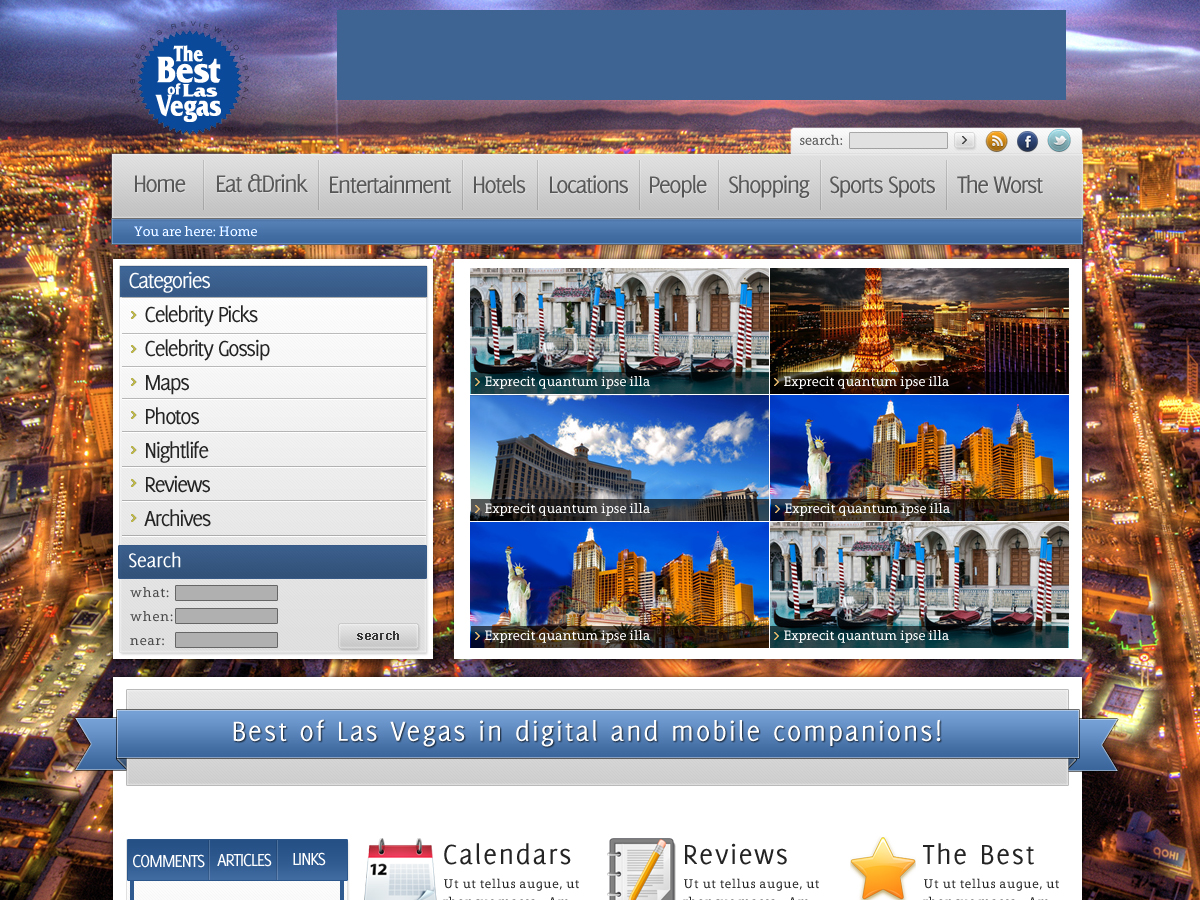Click the top blue advertisement banner
1200x900 pixels.
coord(701,55)
